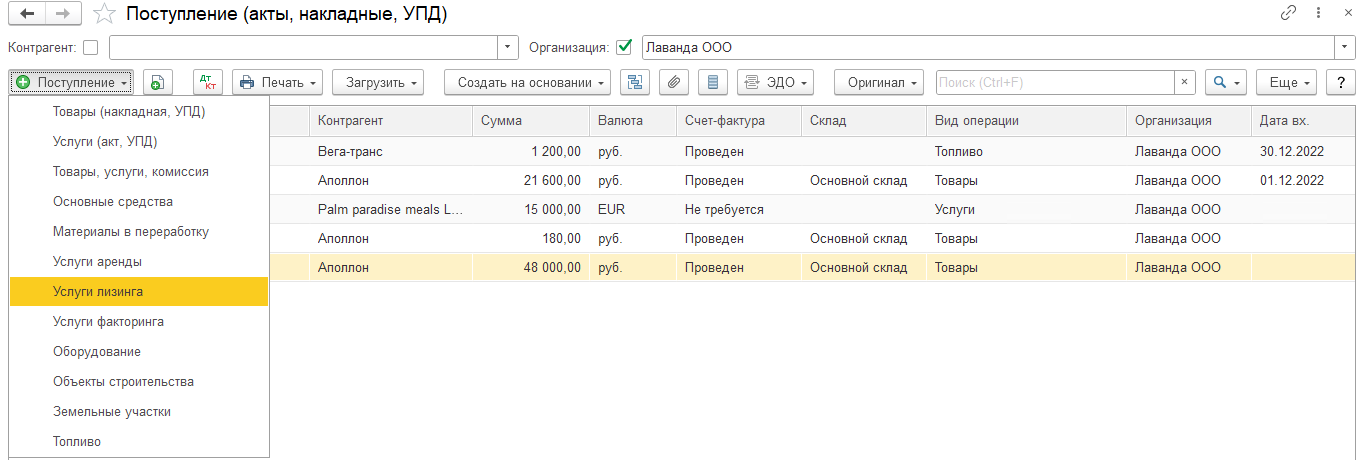Sort by the Организация column header
Screen dimensions: 1364x460
coord(1189,120)
